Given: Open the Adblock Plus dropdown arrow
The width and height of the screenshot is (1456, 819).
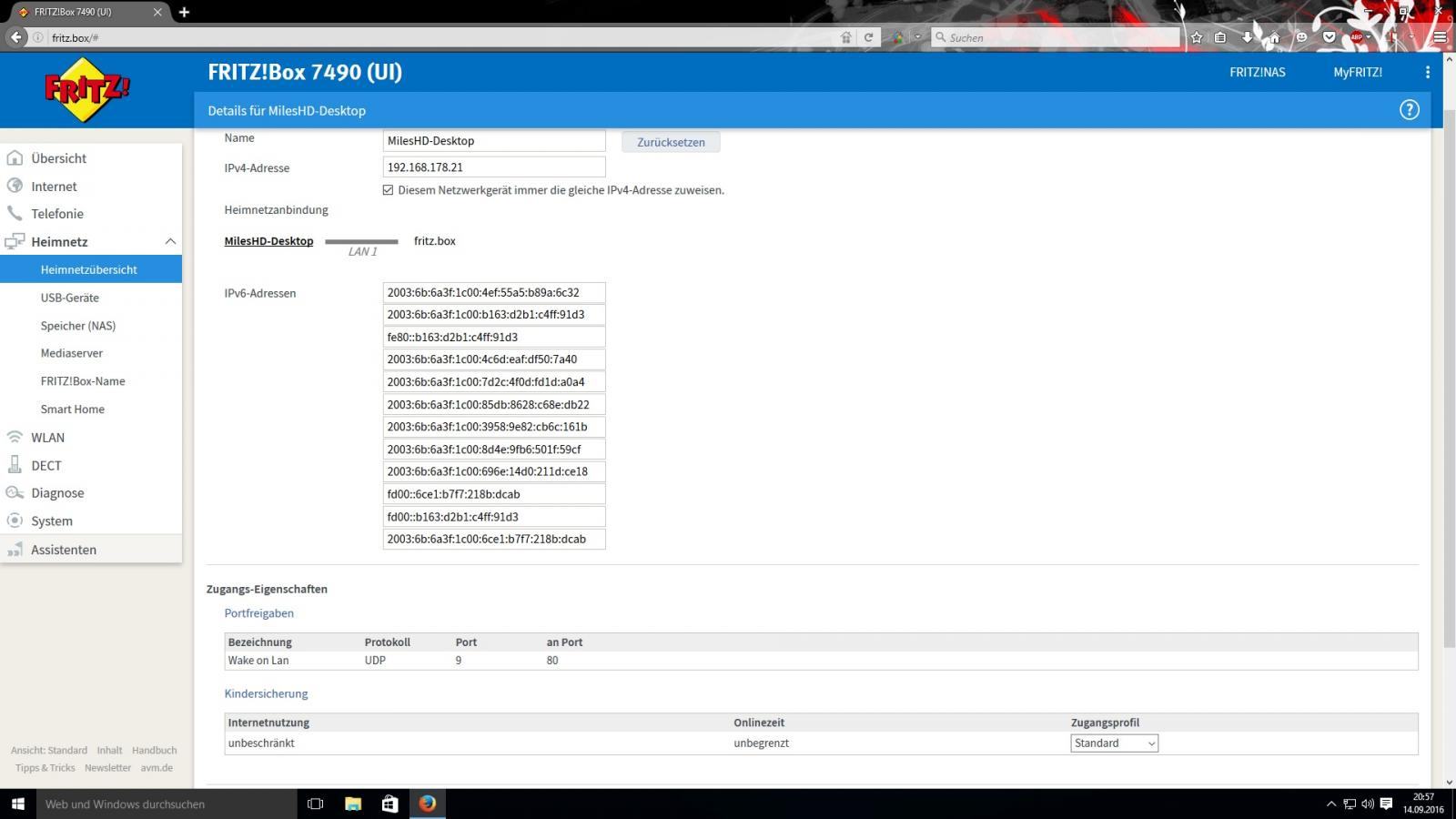Looking at the screenshot, I should coord(1368,37).
